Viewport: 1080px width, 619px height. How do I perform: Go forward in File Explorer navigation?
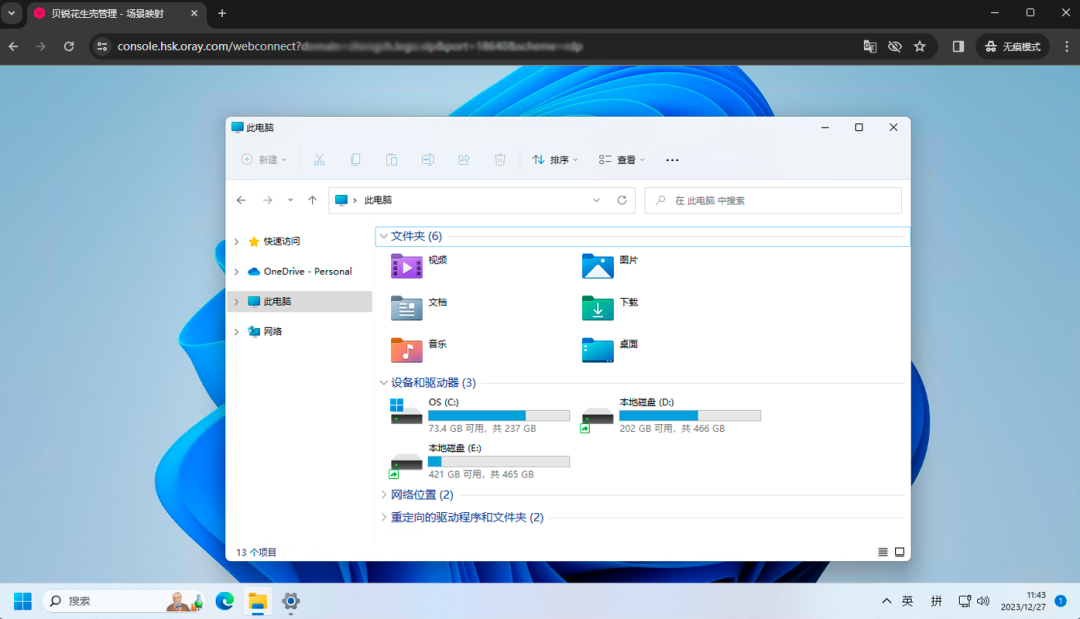pos(267,200)
